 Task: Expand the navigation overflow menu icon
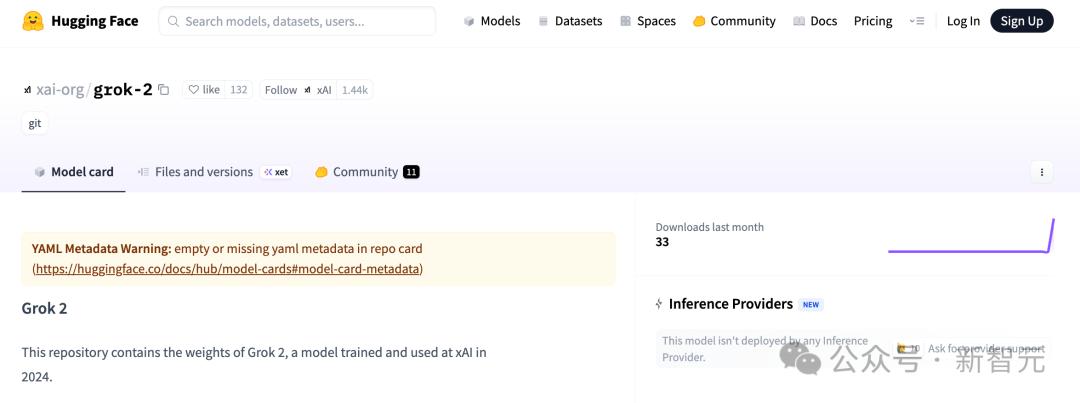(916, 21)
